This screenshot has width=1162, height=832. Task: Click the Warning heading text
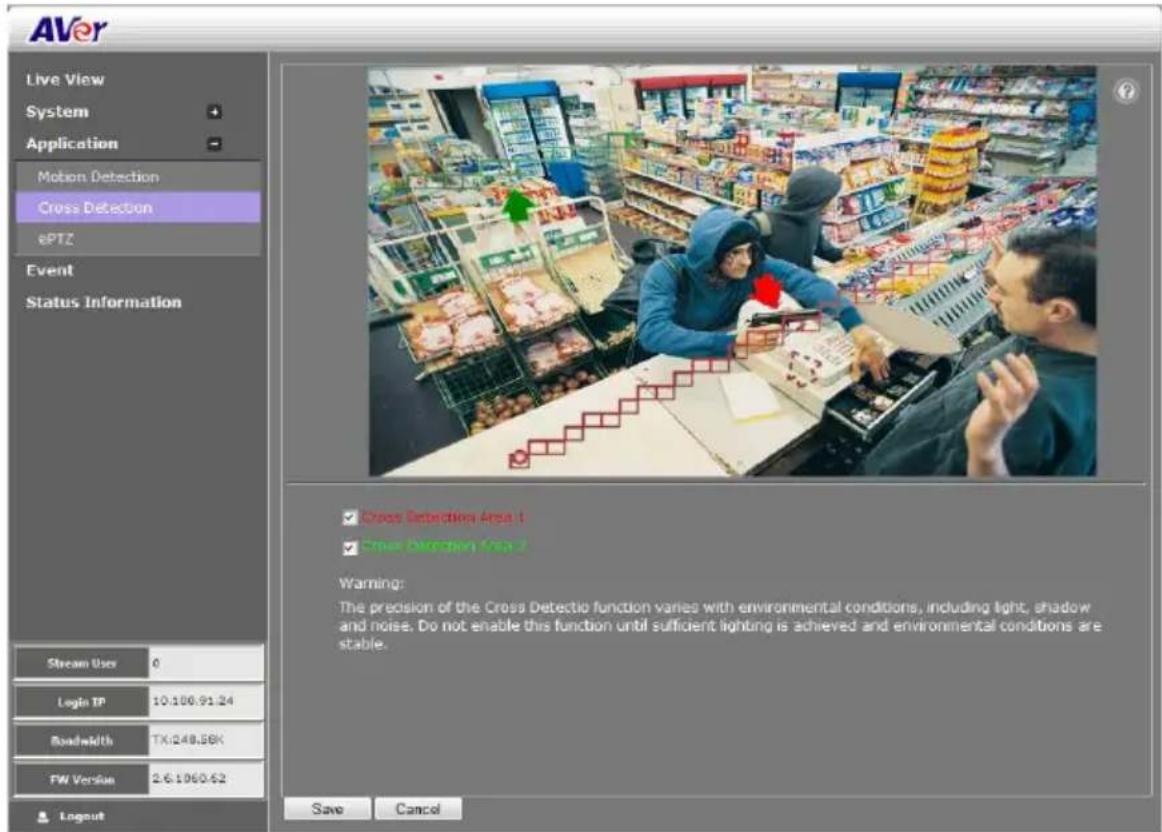[x=371, y=583]
